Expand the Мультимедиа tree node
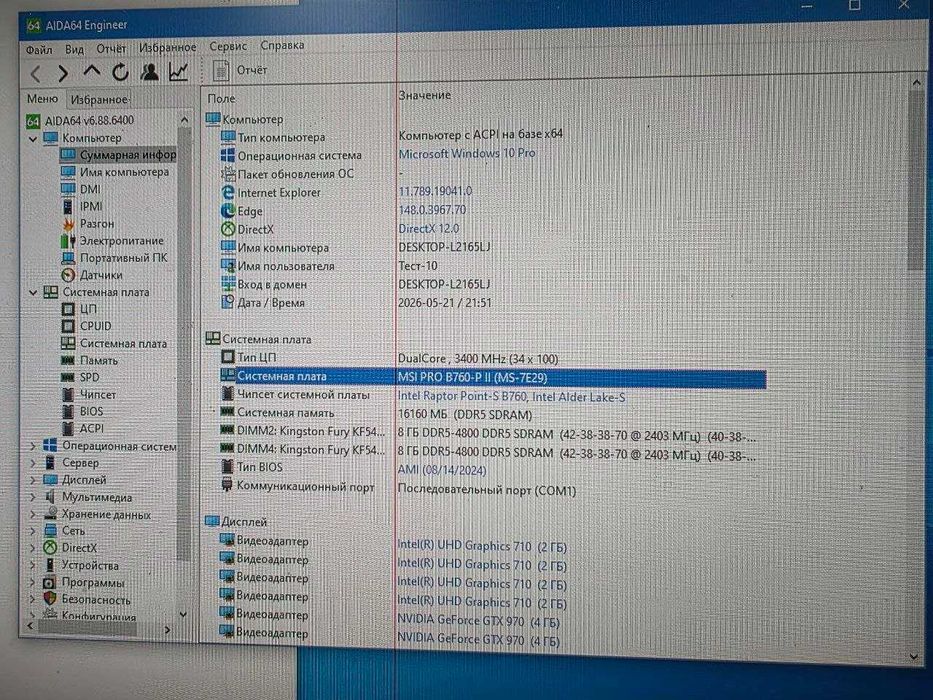This screenshot has width=933, height=700. coord(33,497)
